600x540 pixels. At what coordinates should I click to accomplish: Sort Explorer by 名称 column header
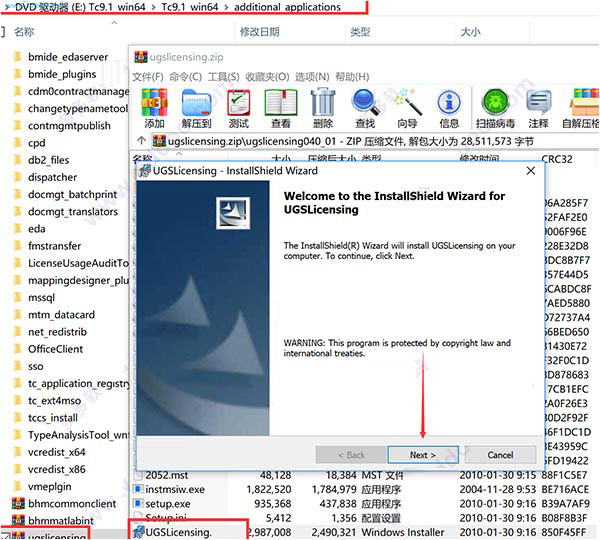24,32
